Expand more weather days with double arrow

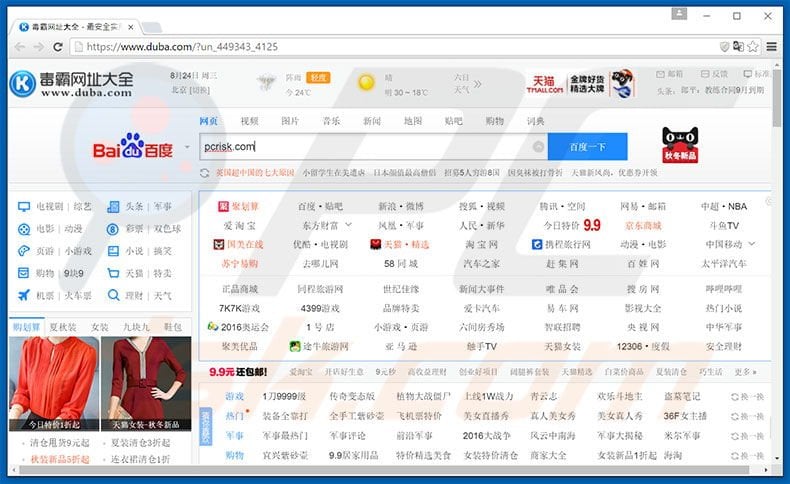[477, 84]
